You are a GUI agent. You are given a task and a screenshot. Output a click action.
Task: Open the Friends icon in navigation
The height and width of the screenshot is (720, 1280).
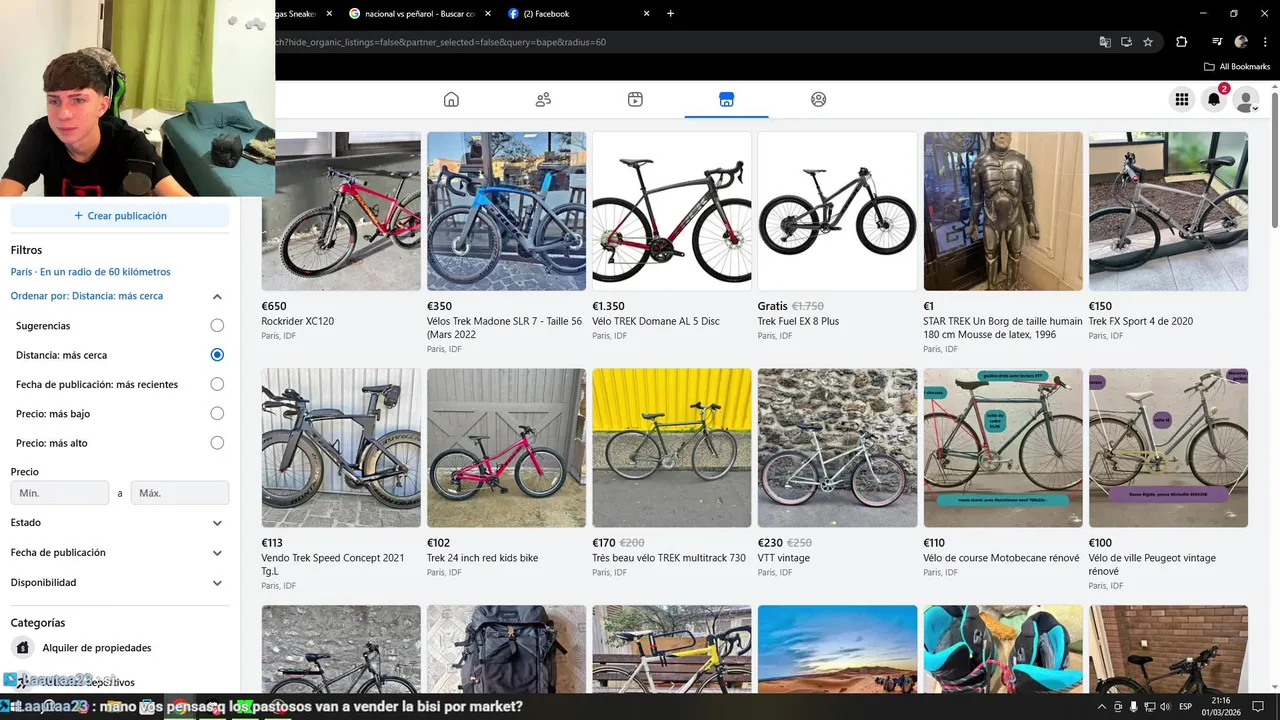[543, 99]
